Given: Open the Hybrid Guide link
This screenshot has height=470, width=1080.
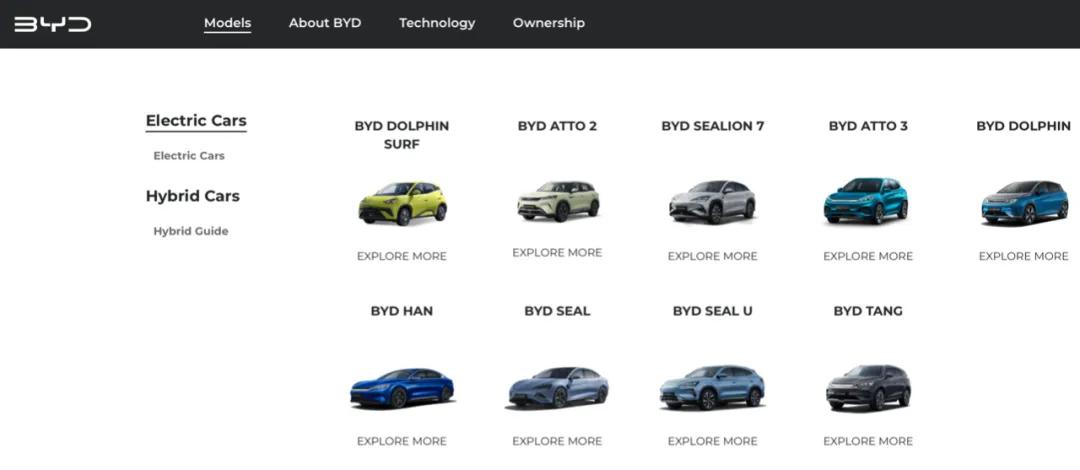Looking at the screenshot, I should (x=191, y=231).
